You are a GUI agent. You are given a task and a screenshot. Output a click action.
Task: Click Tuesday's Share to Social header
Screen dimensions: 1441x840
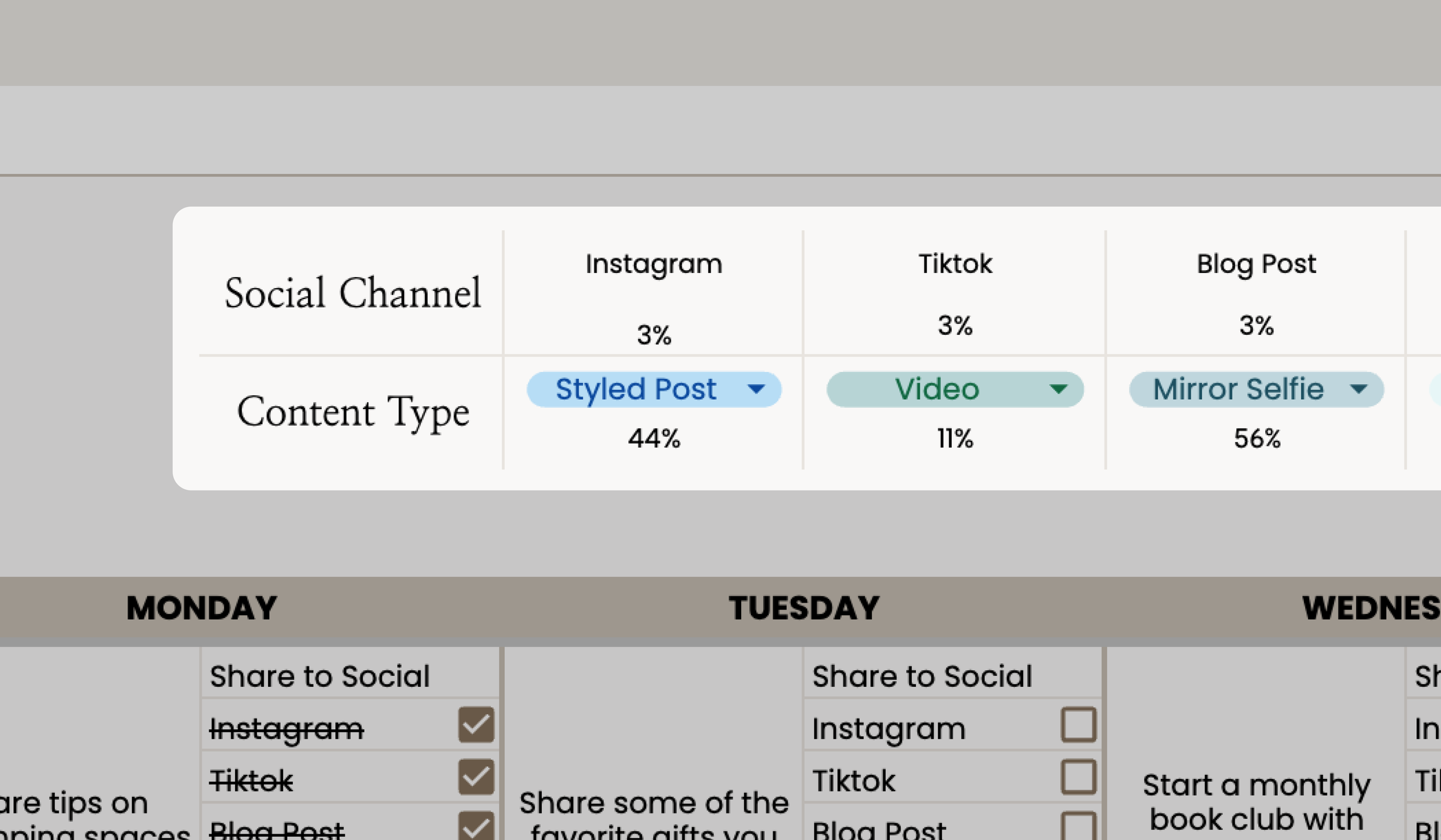tap(922, 676)
